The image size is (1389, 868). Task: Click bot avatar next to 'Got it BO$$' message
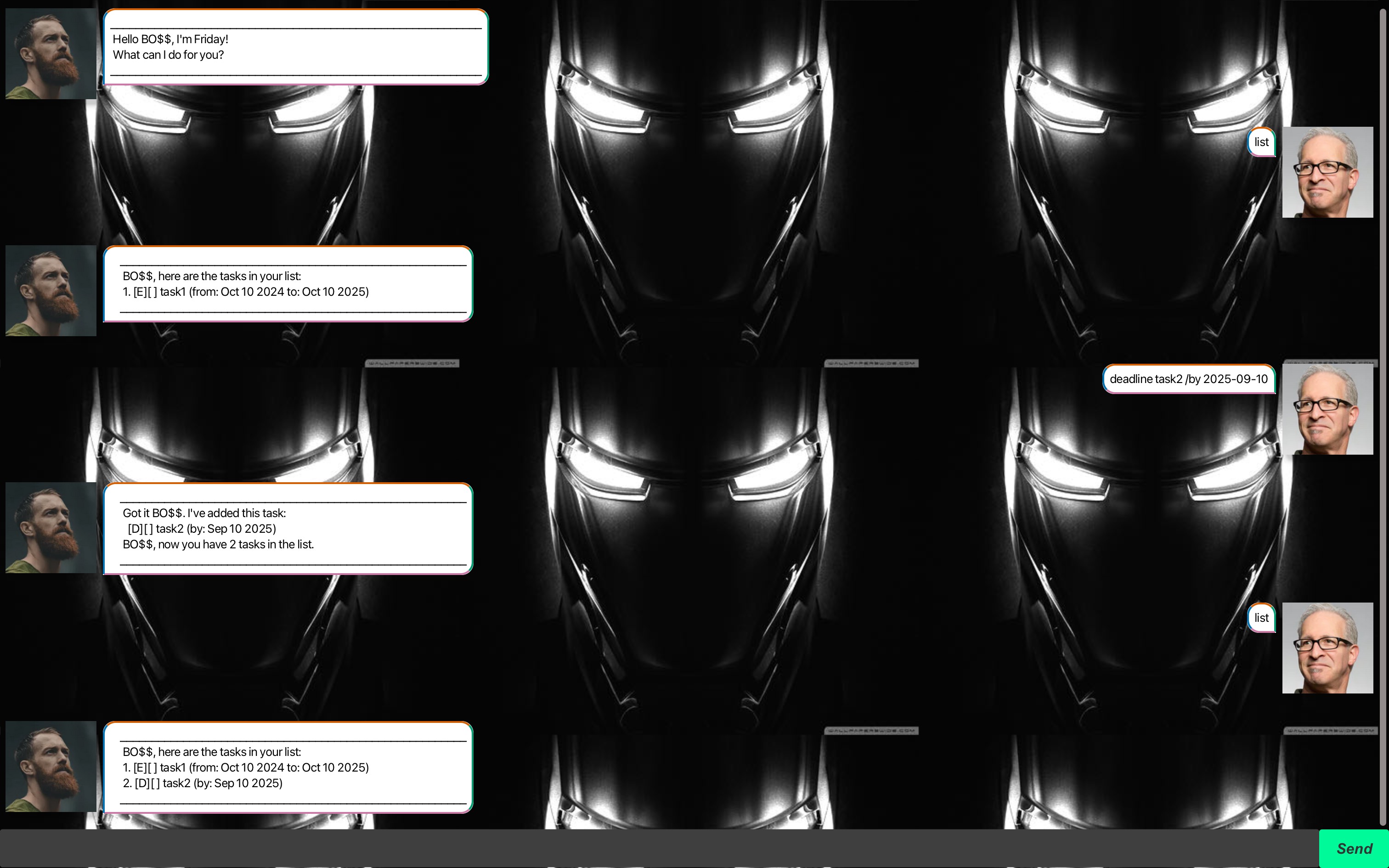(x=51, y=528)
